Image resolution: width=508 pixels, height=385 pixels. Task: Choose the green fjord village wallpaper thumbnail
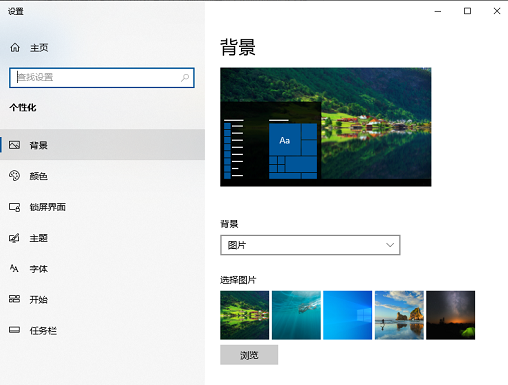[244, 315]
